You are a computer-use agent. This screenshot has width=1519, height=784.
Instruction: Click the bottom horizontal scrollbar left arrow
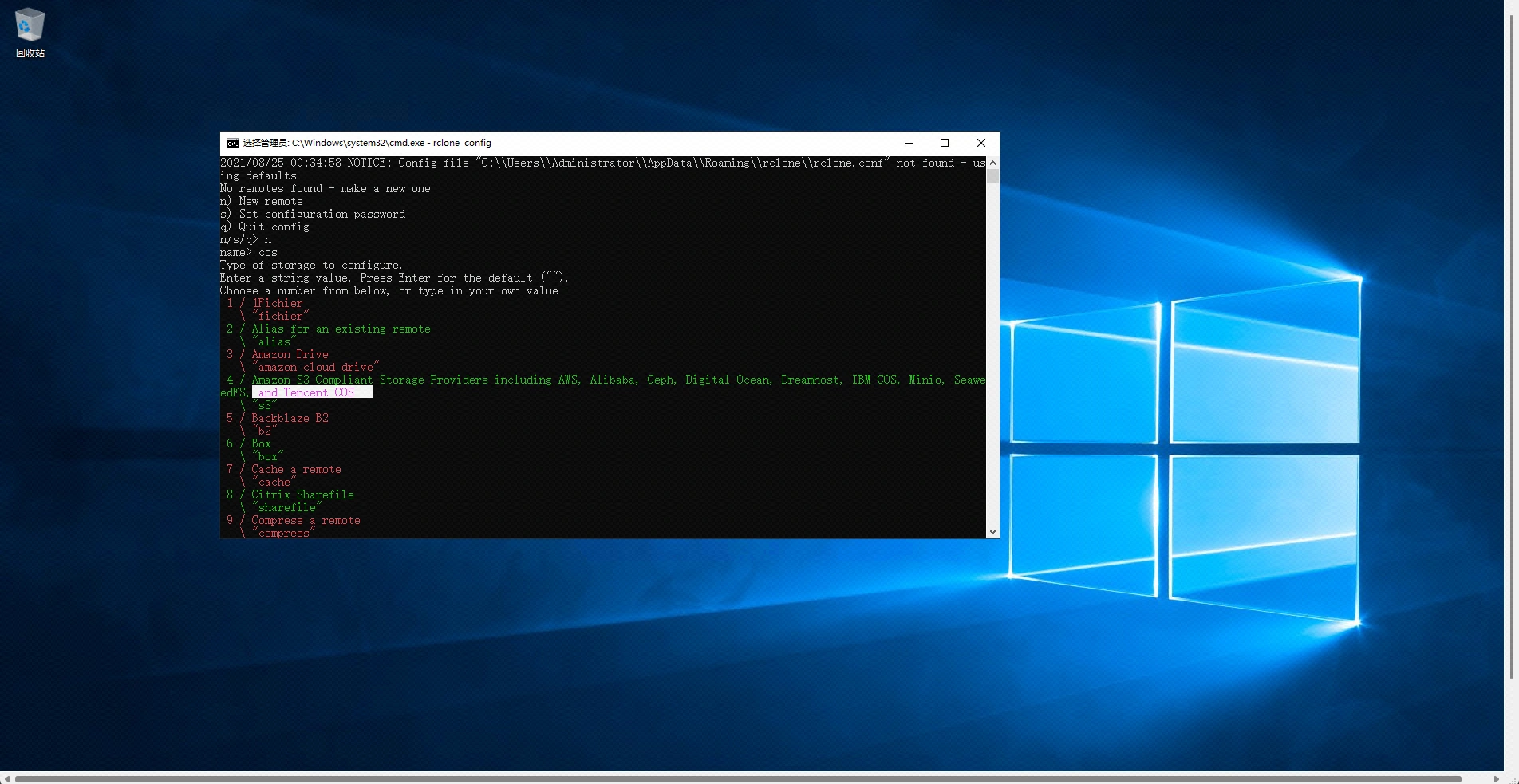pyautogui.click(x=7, y=778)
